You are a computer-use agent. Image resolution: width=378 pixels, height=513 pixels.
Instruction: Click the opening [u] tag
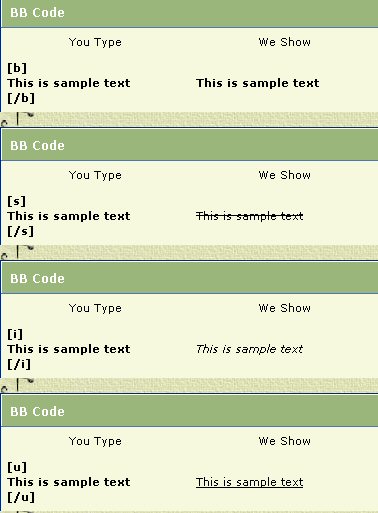[17, 467]
